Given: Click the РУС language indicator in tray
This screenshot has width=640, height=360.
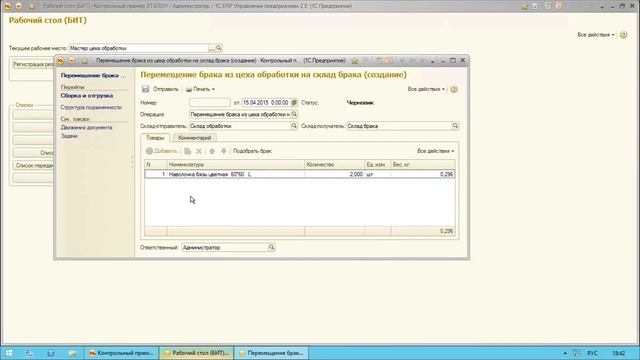Looking at the screenshot, I should [x=593, y=353].
